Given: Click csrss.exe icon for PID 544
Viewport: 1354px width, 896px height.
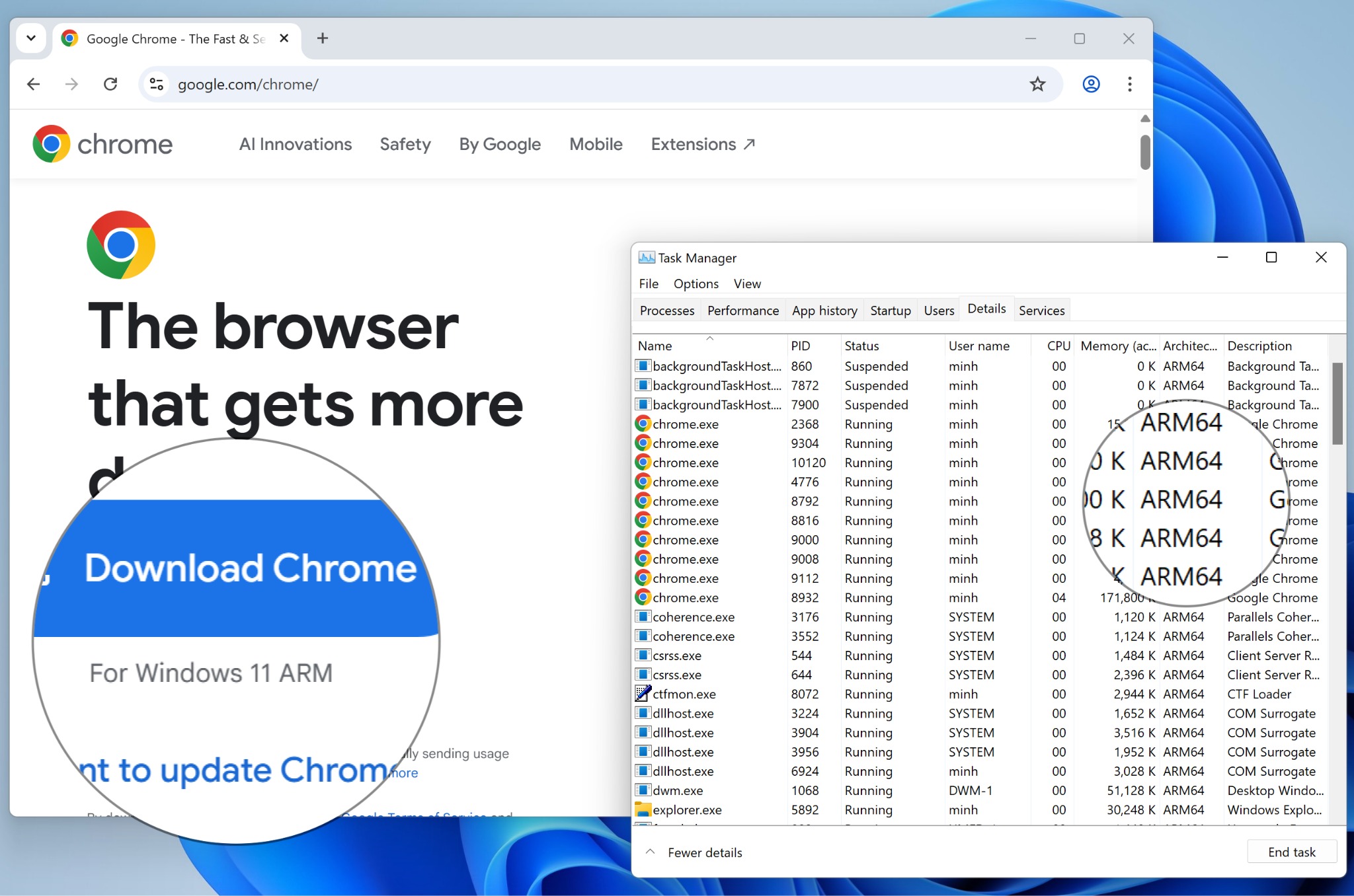Looking at the screenshot, I should tap(643, 655).
